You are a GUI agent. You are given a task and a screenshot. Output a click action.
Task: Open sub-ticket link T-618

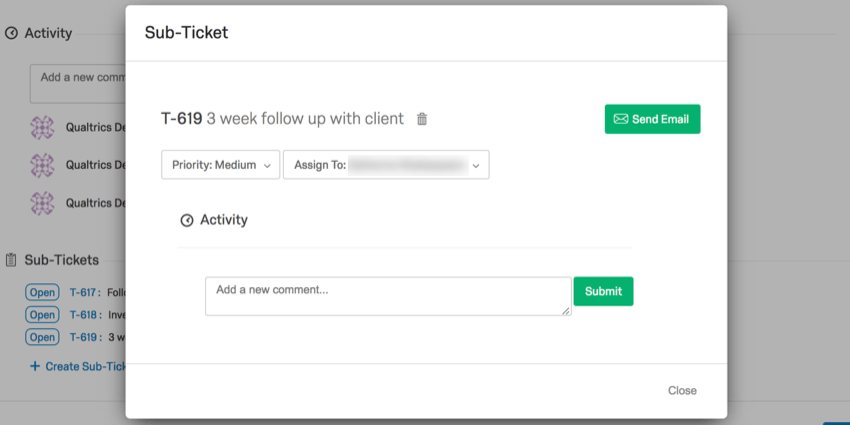tap(86, 315)
